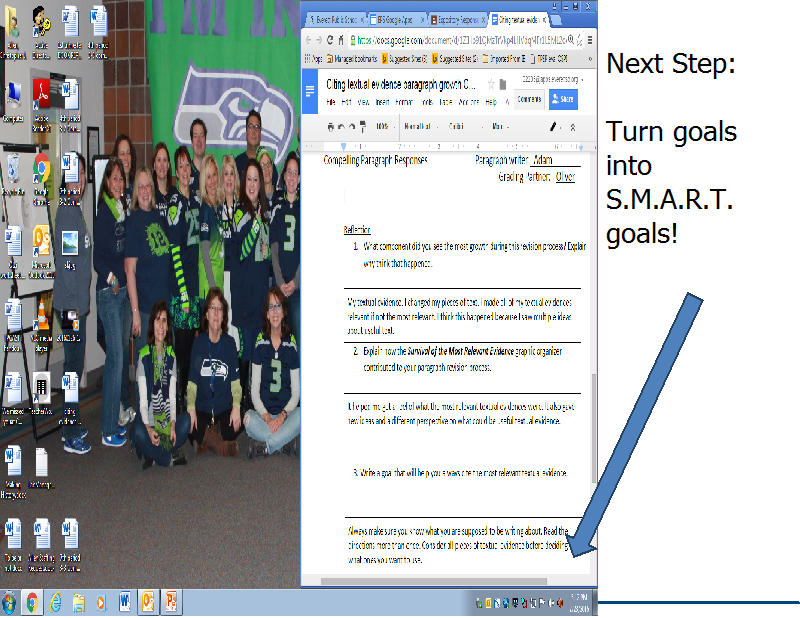Select the paint format tool
Viewport: 800px width, 618px height.
[363, 126]
